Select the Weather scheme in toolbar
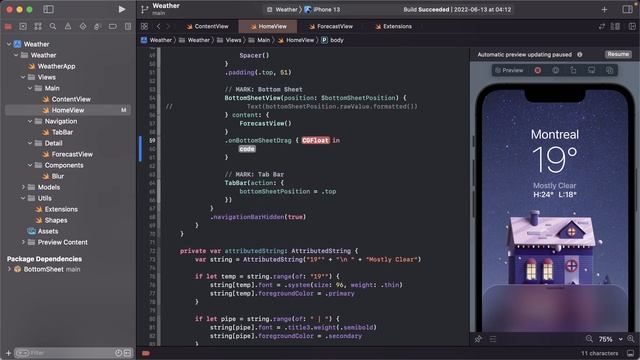This screenshot has height=360, width=640. click(282, 9)
